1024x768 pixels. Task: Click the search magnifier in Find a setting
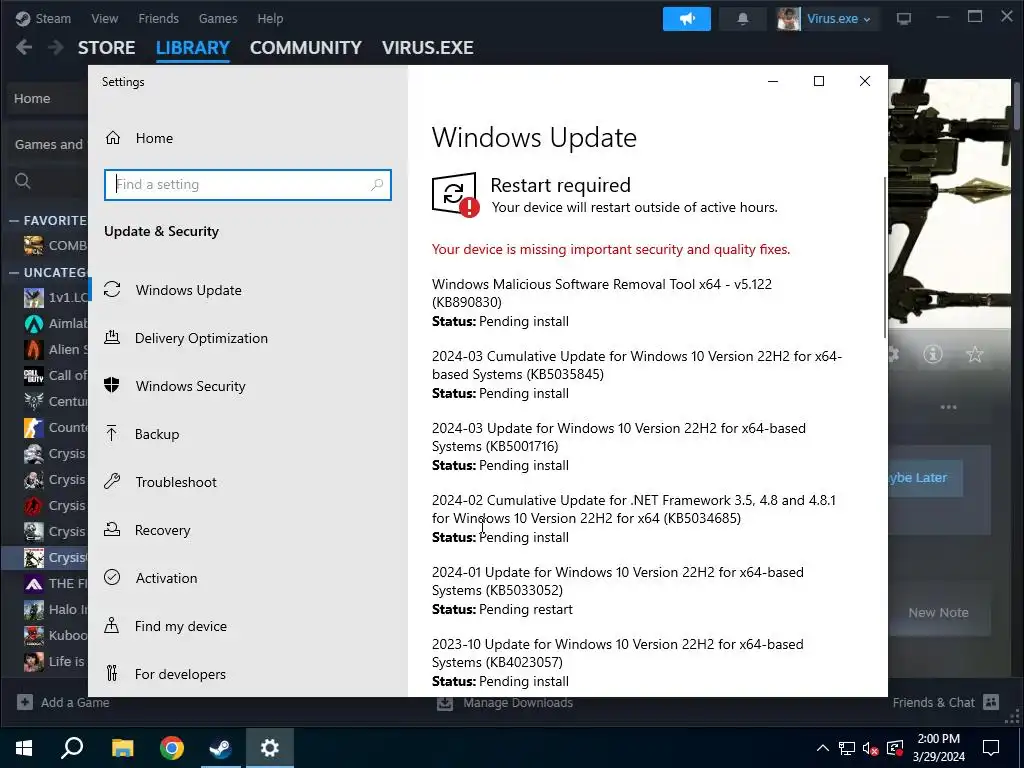click(x=377, y=185)
